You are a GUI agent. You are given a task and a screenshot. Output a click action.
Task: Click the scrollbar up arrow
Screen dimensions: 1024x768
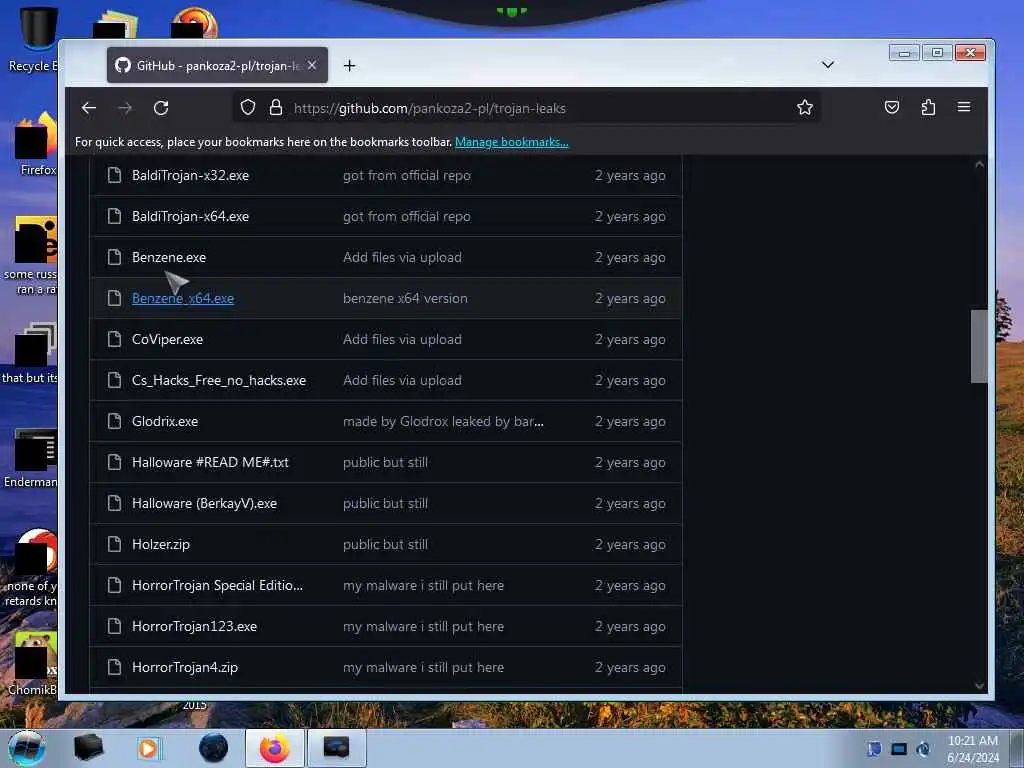(979, 165)
